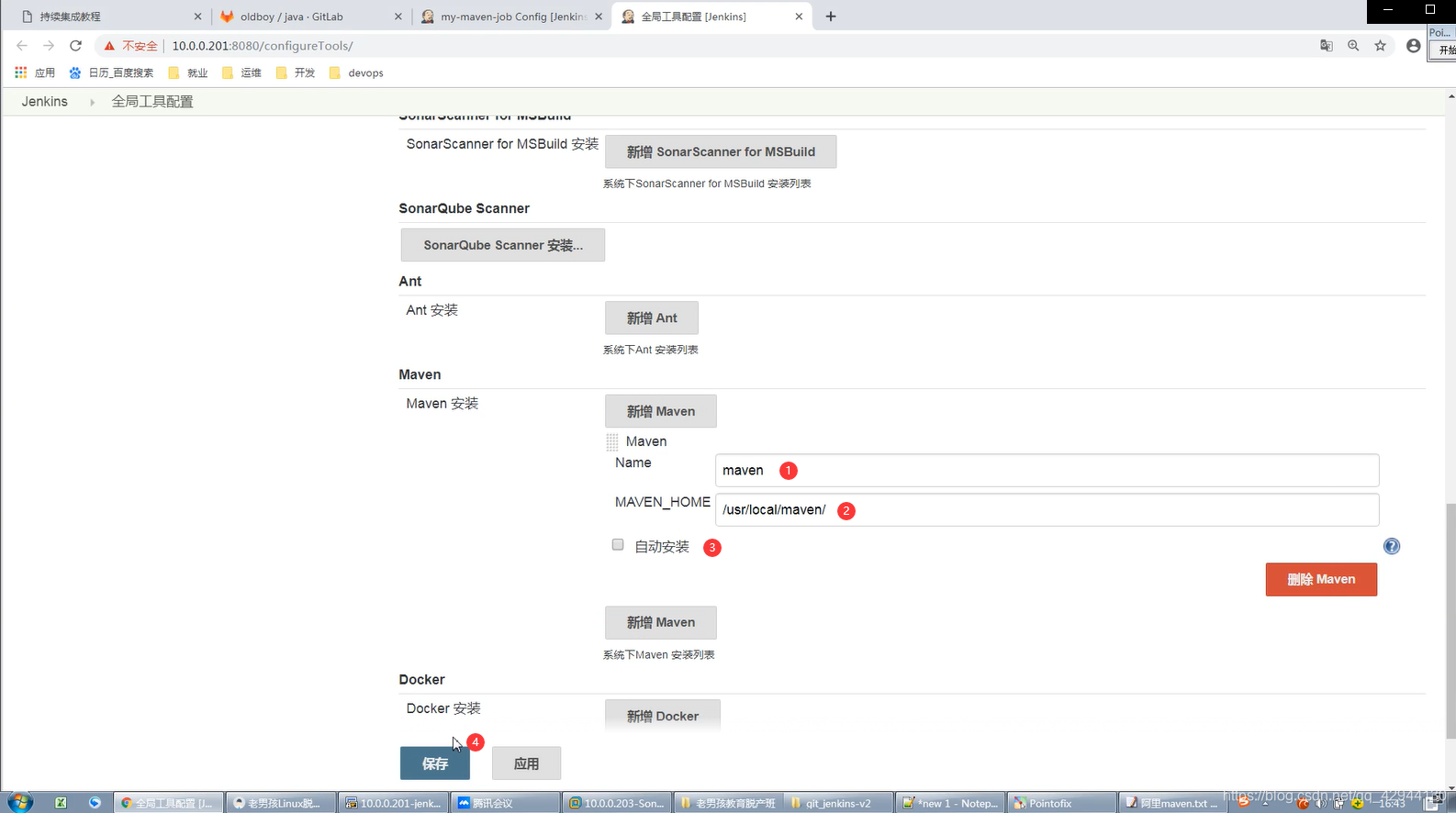Open 腾讯会议 taskbar window

[505, 803]
